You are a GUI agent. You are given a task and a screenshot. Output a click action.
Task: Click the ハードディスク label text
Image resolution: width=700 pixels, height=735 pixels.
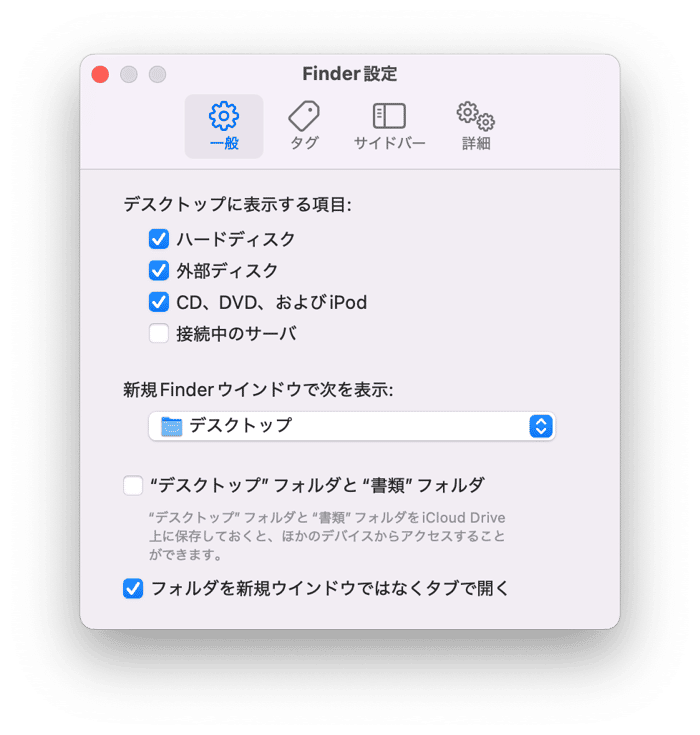[x=236, y=239]
